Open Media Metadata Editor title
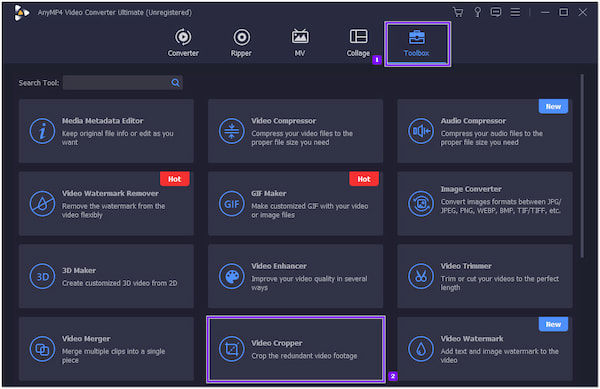Screen dimensions: 600x389 click(x=103, y=121)
